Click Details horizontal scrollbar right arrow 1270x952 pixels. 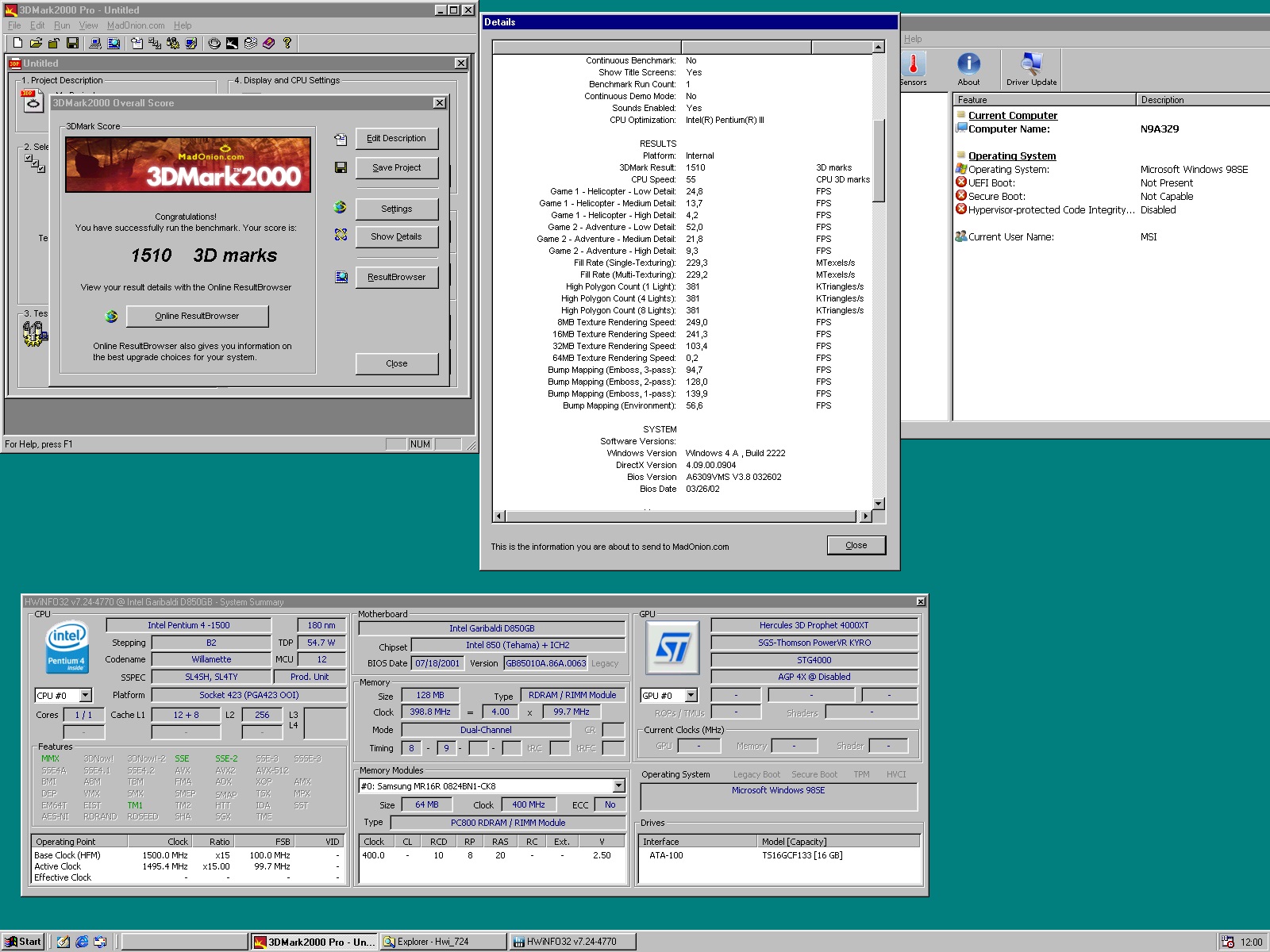pyautogui.click(x=865, y=516)
